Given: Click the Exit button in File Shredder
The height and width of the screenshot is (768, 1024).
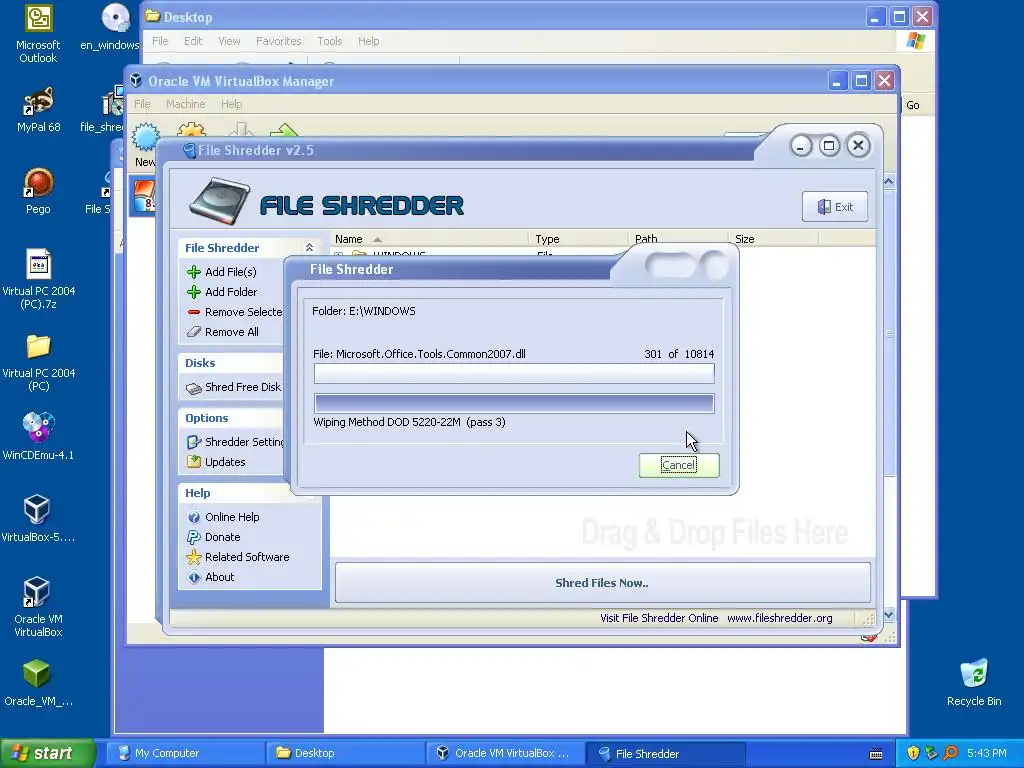Looking at the screenshot, I should tap(835, 207).
